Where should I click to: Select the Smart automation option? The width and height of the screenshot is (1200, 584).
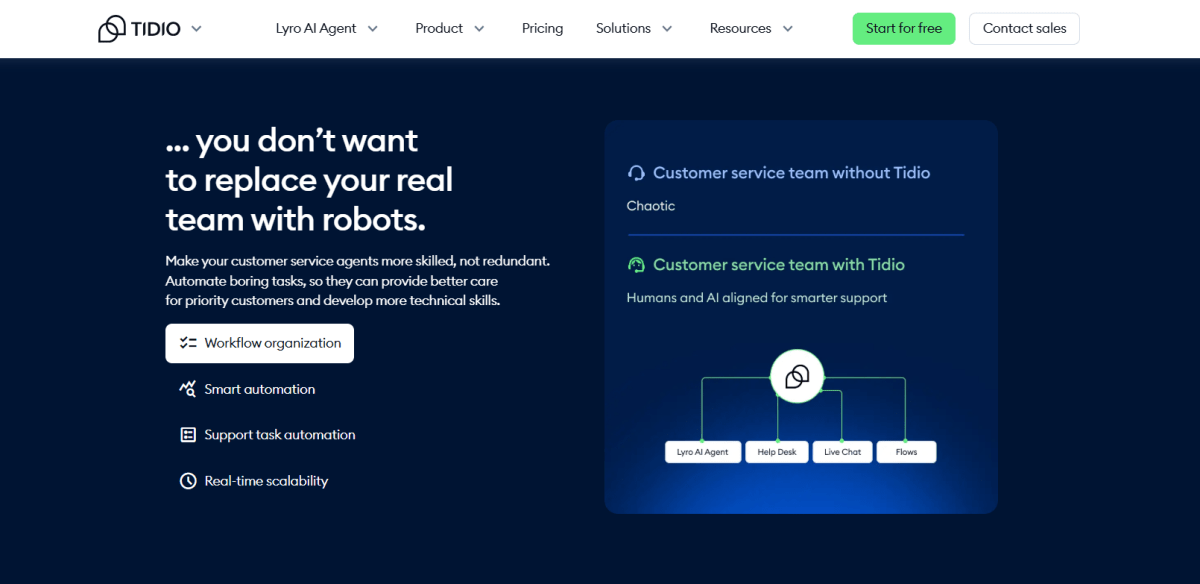click(260, 389)
